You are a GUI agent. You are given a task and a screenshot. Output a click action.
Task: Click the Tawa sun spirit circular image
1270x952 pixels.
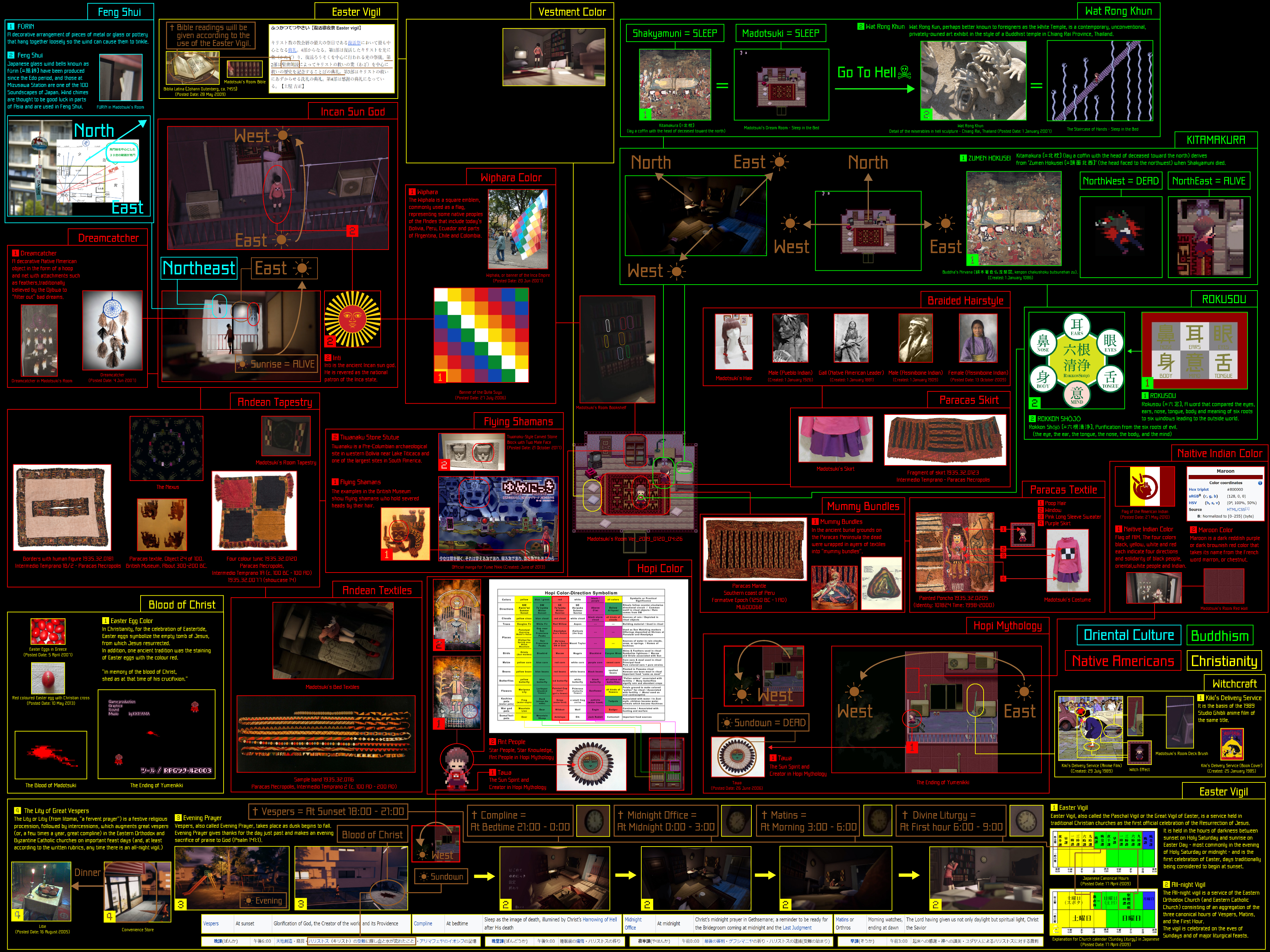click(737, 758)
